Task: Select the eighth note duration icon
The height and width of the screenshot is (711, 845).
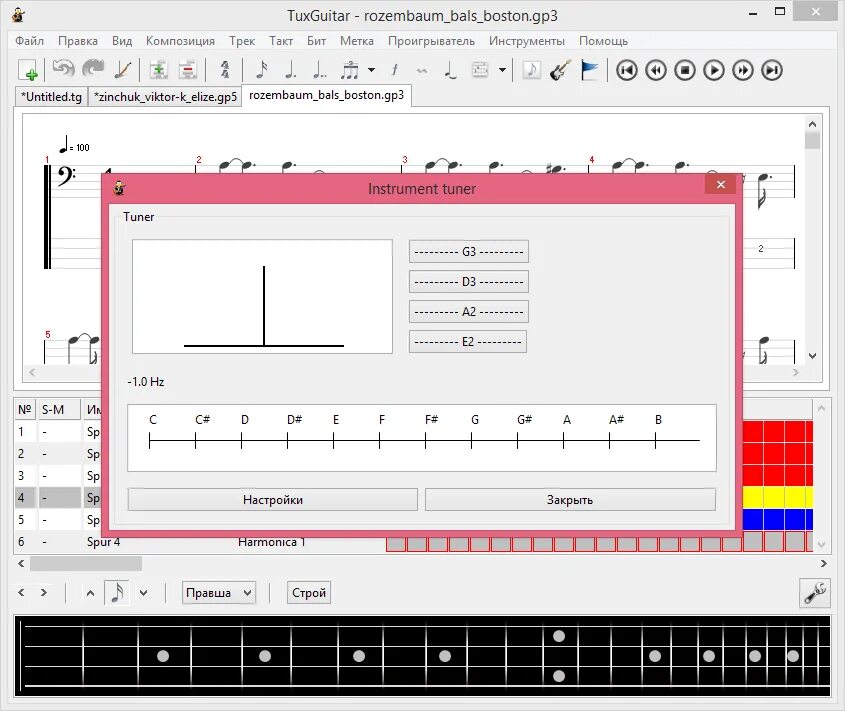Action: (x=262, y=70)
